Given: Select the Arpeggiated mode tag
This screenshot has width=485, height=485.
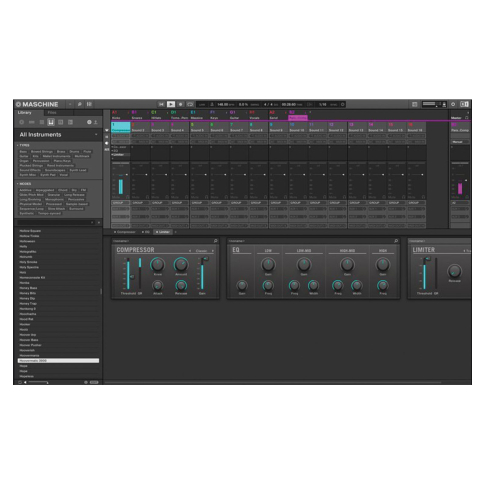Looking at the screenshot, I should (45, 190).
